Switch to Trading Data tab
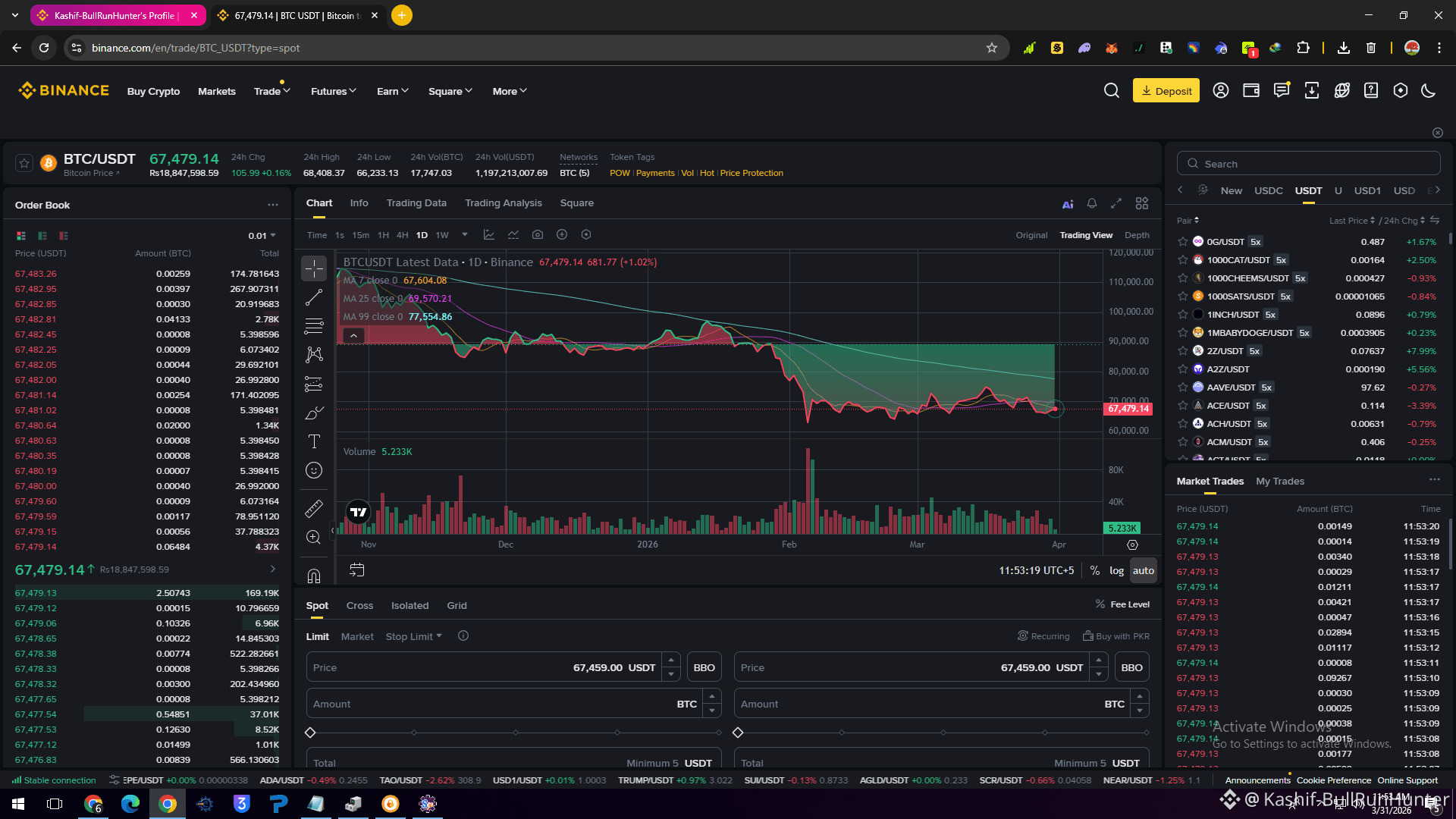Screen dimensions: 1456x819 416,203
